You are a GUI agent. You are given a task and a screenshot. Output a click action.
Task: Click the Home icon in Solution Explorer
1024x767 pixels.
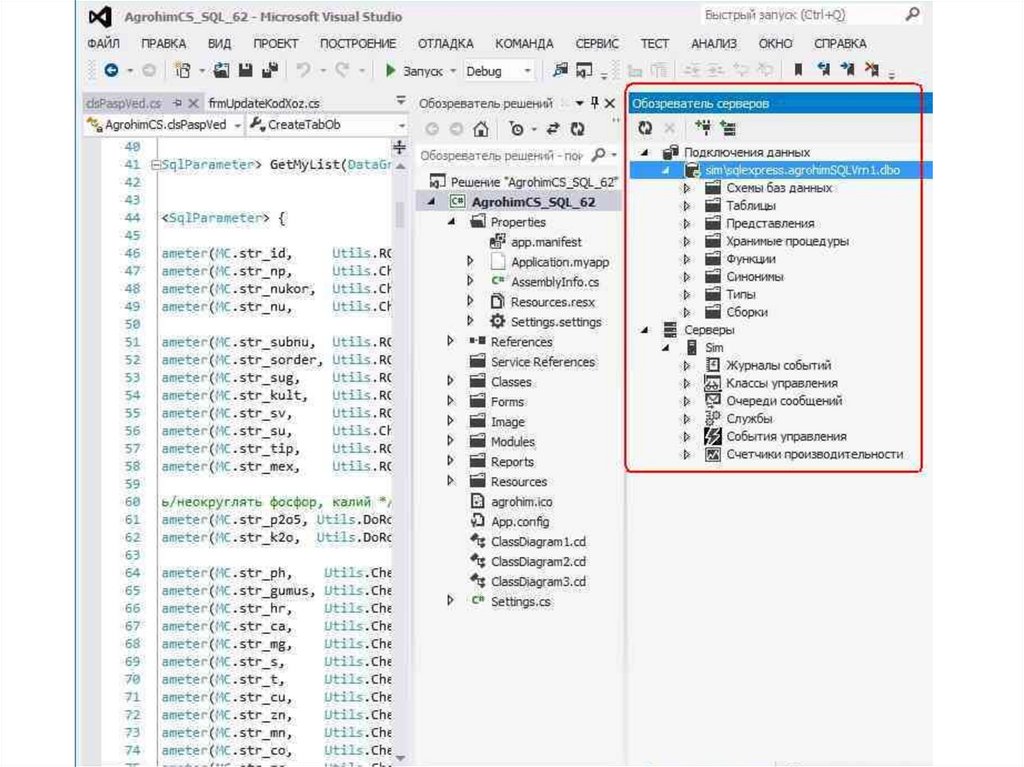point(481,129)
